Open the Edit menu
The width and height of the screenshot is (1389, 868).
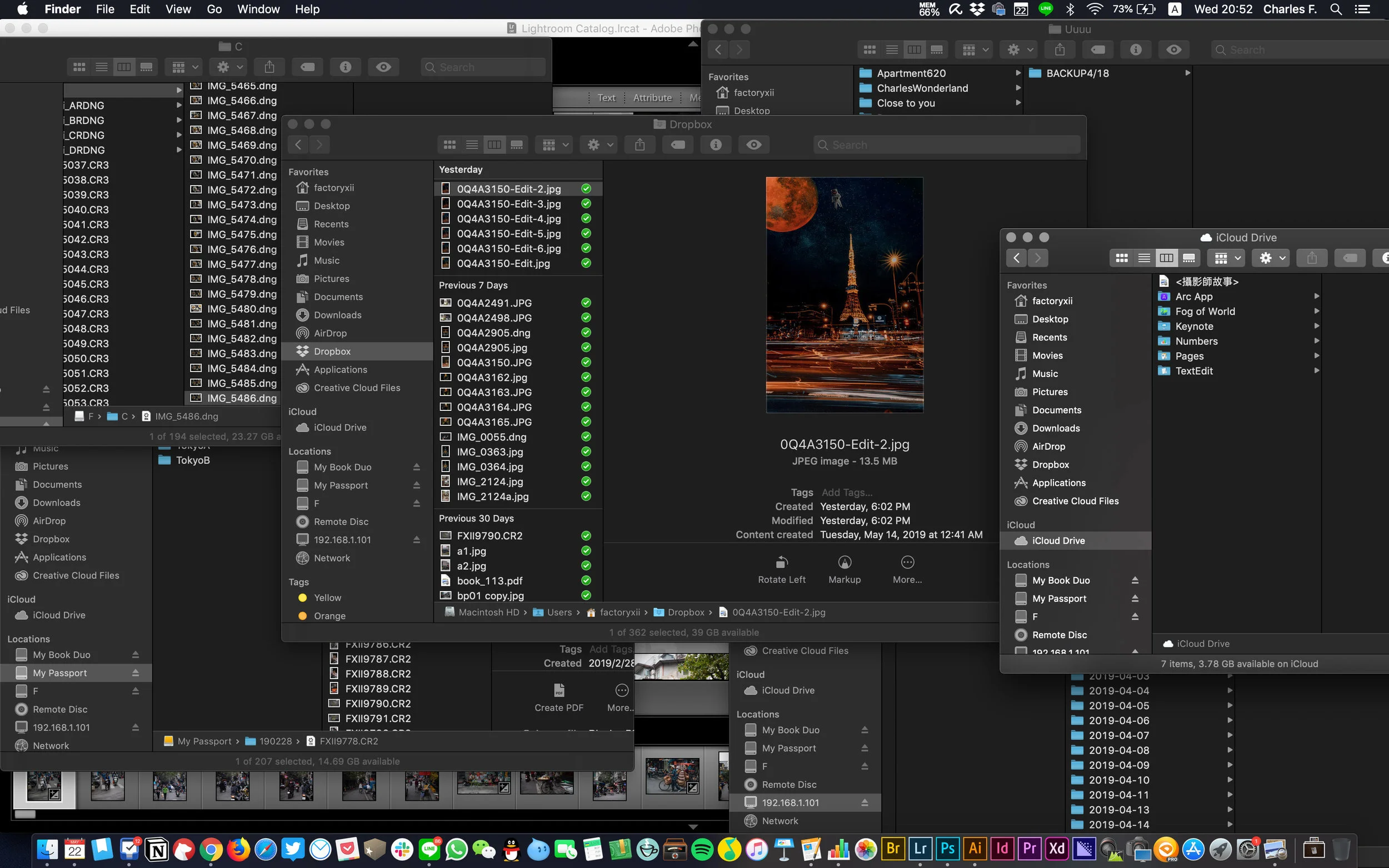139,9
